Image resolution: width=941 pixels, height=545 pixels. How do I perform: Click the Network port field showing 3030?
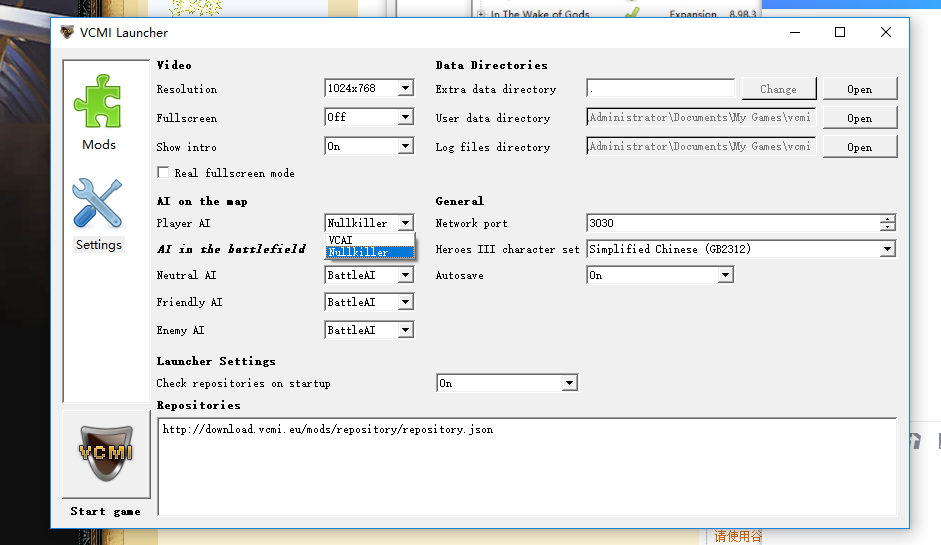point(733,223)
